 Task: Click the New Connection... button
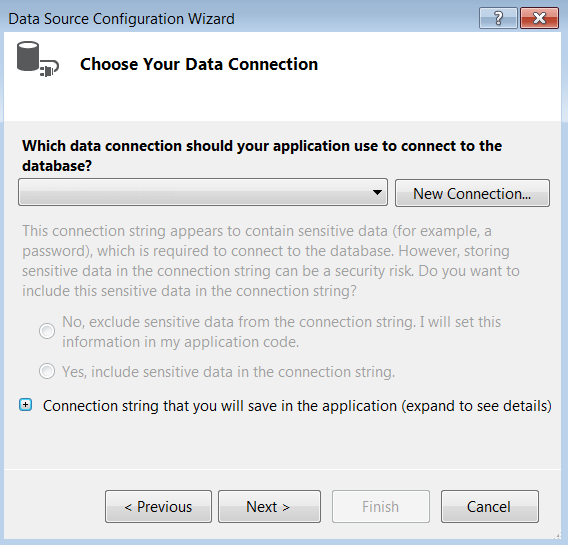click(472, 193)
